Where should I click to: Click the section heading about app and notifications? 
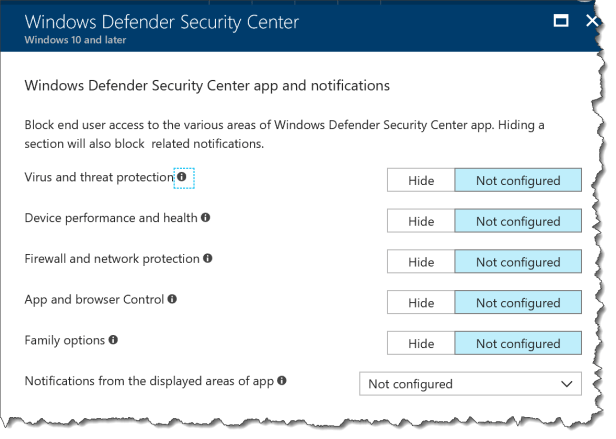207,86
